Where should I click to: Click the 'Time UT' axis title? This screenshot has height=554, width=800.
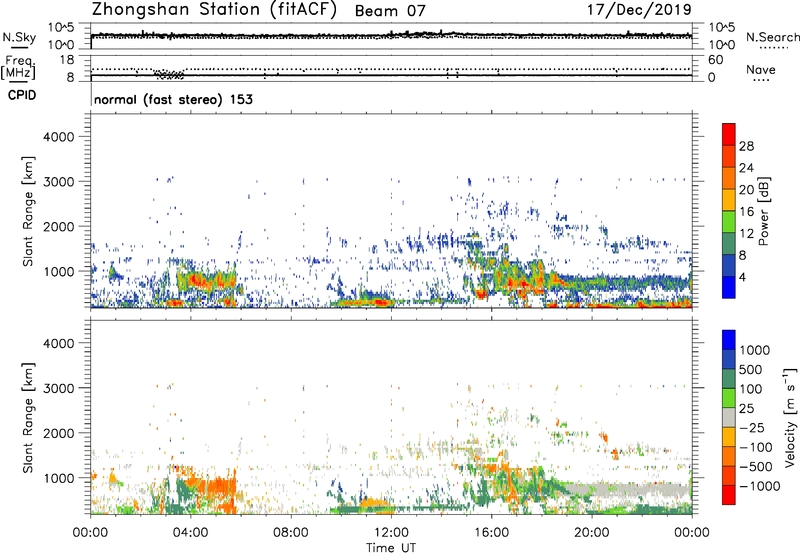[x=391, y=547]
